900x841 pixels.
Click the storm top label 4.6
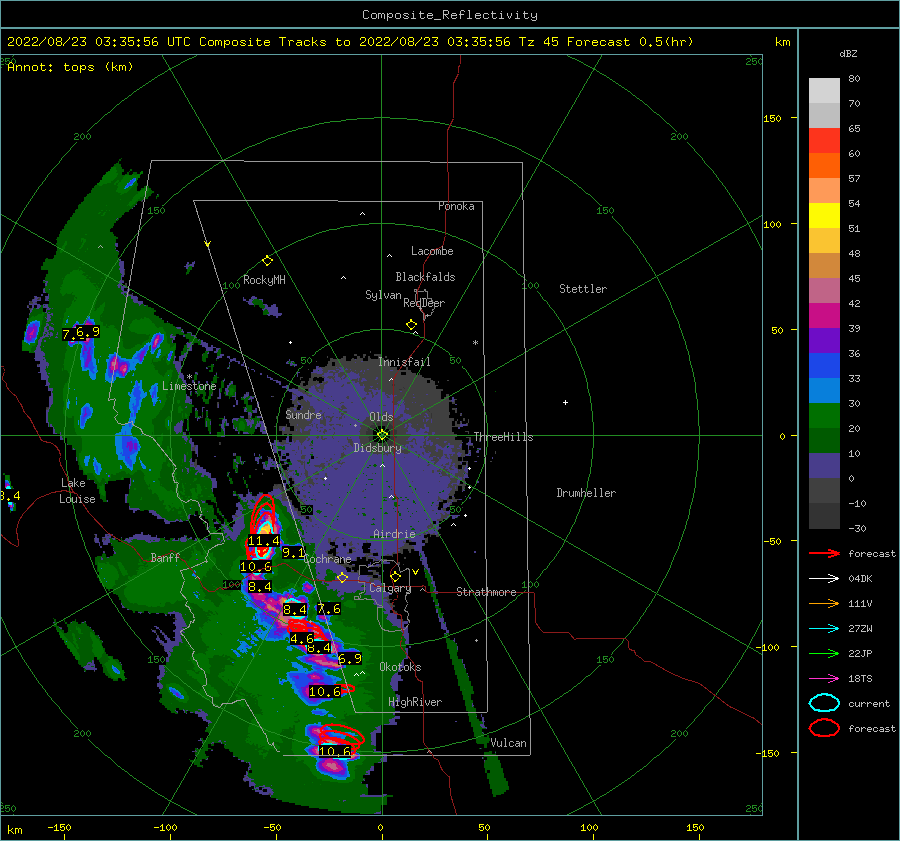pos(302,639)
